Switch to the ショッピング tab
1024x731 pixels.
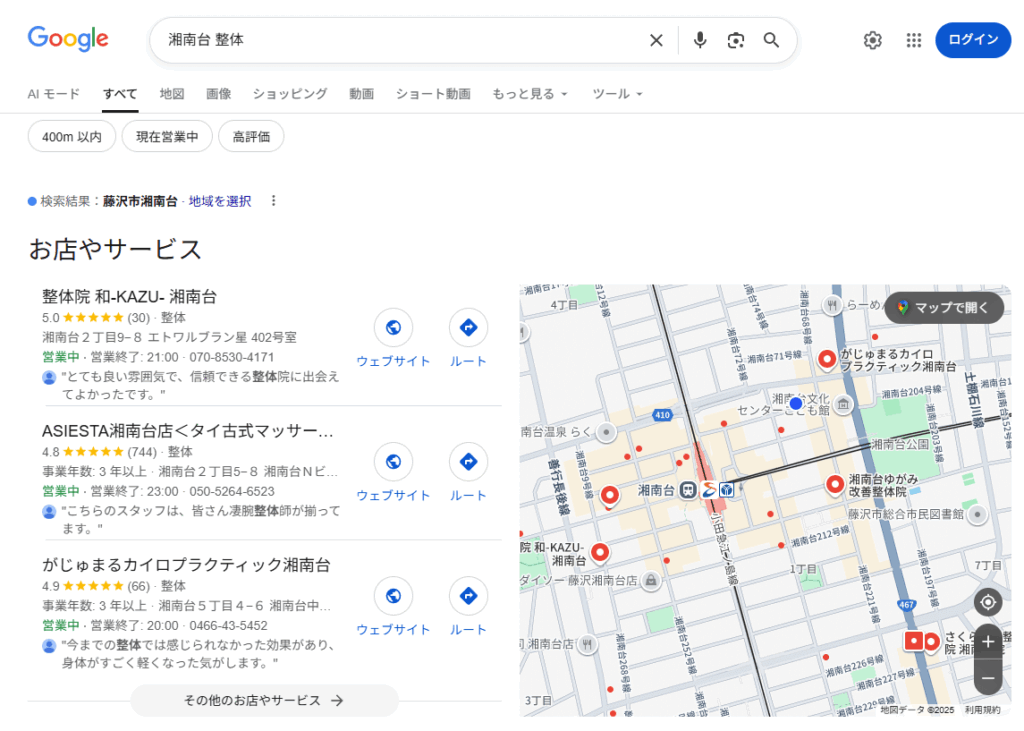click(290, 94)
